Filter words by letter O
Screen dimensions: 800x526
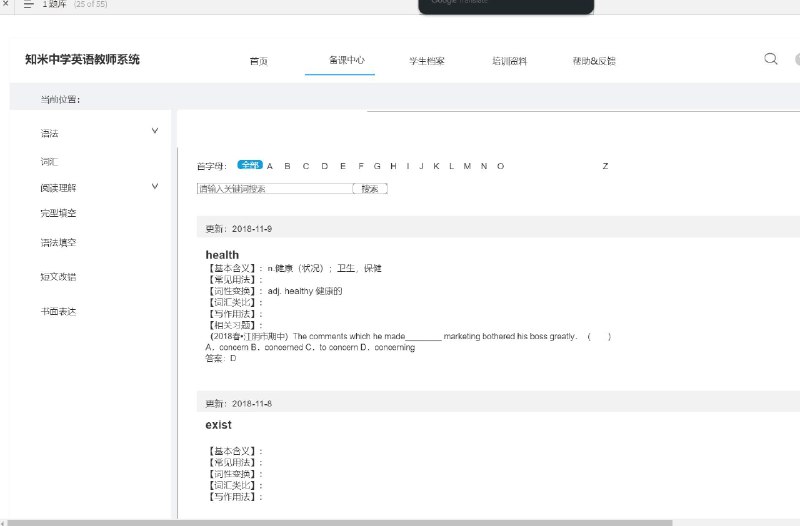[x=501, y=166]
